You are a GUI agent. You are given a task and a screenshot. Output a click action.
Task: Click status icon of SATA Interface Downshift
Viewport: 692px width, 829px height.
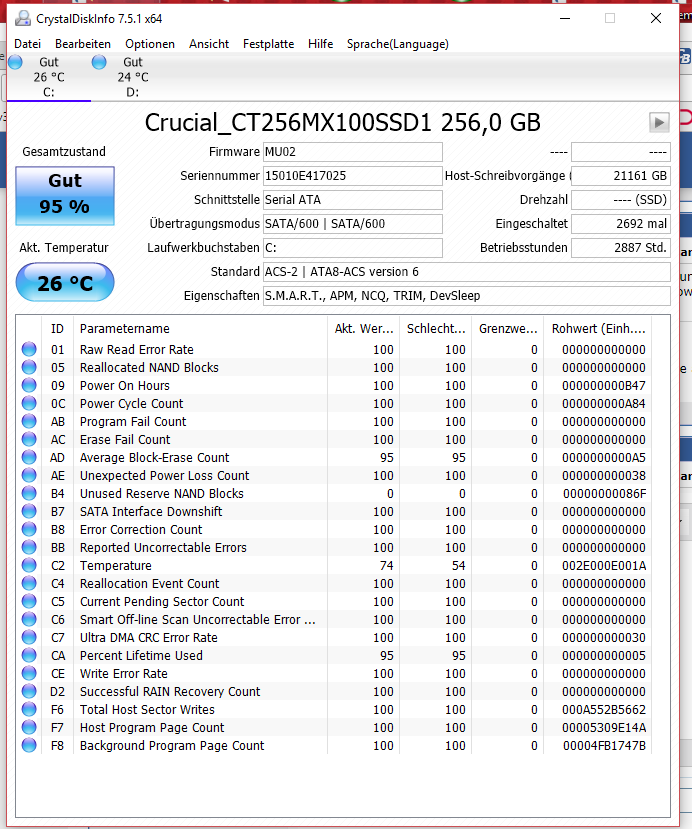(x=29, y=511)
